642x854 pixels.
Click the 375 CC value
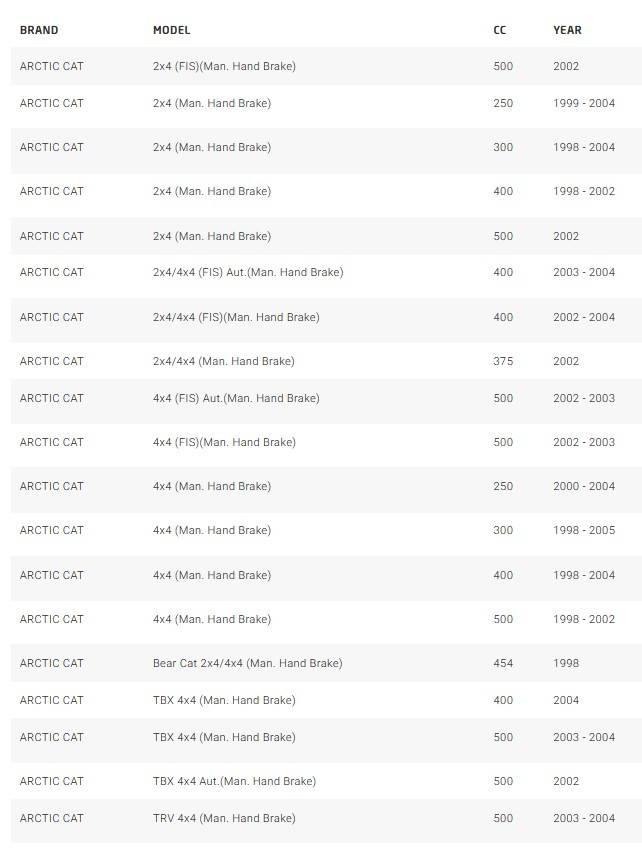pyautogui.click(x=503, y=361)
